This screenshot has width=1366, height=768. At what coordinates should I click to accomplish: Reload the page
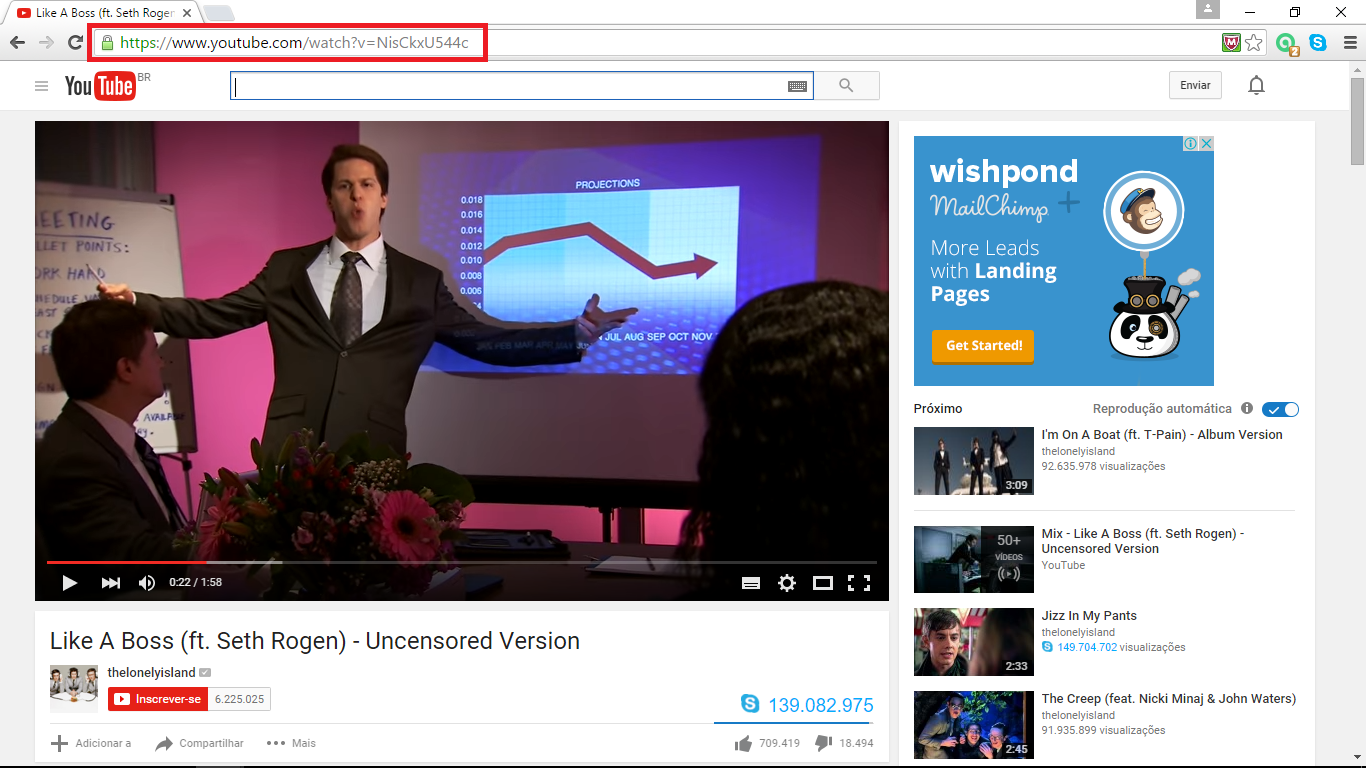[x=75, y=42]
